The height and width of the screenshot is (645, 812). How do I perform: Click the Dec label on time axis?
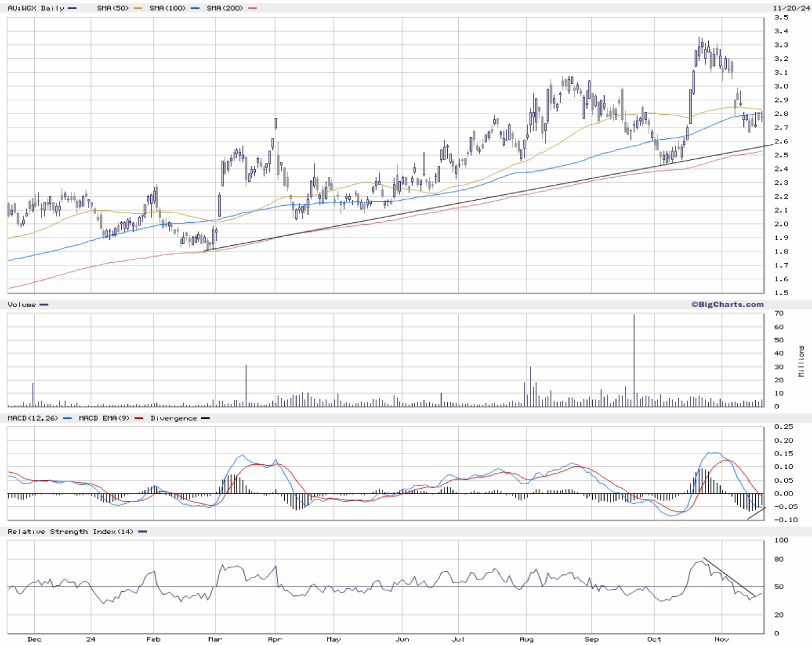click(33, 637)
